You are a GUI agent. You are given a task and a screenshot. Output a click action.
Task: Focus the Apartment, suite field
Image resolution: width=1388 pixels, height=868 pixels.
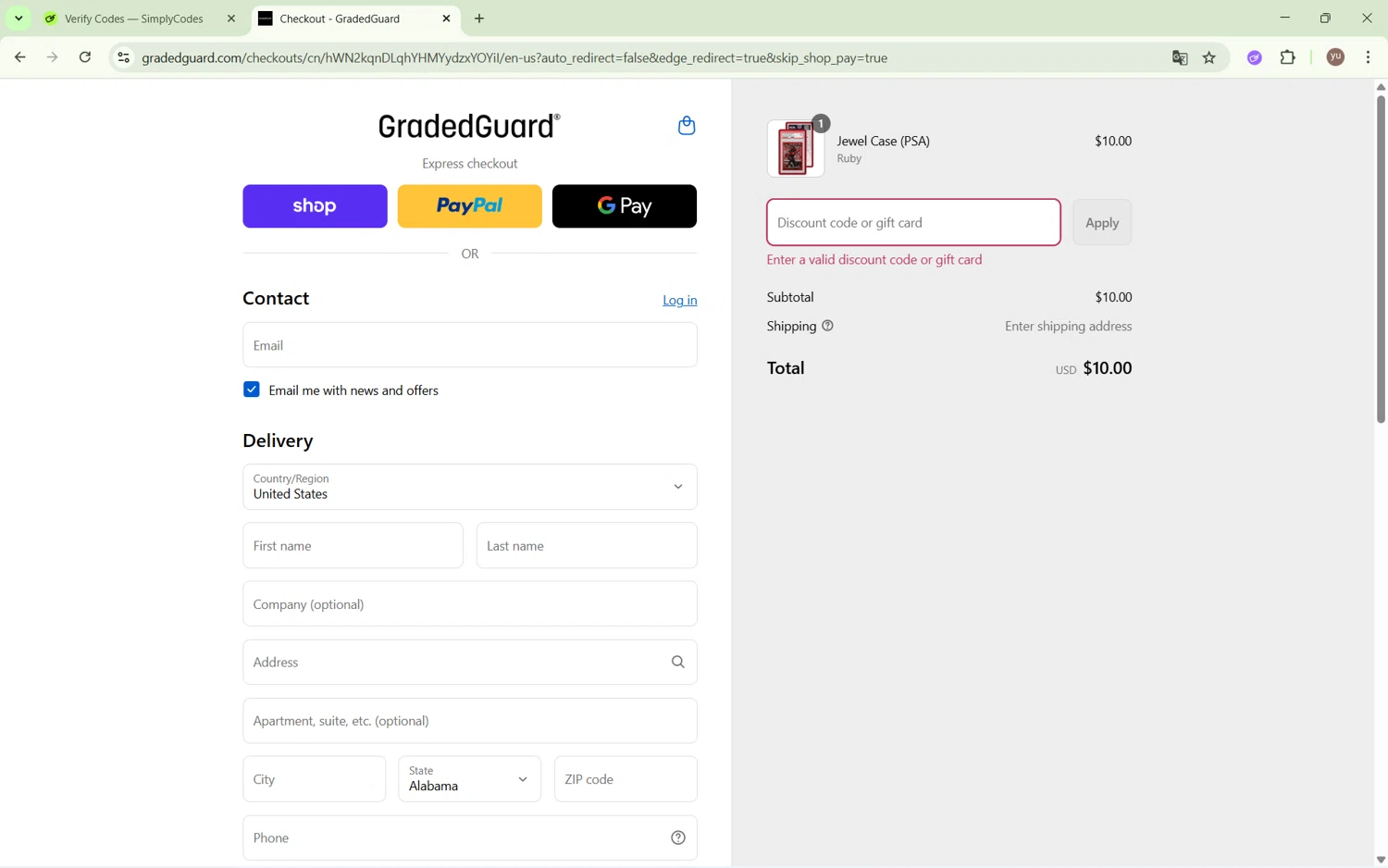tap(469, 721)
